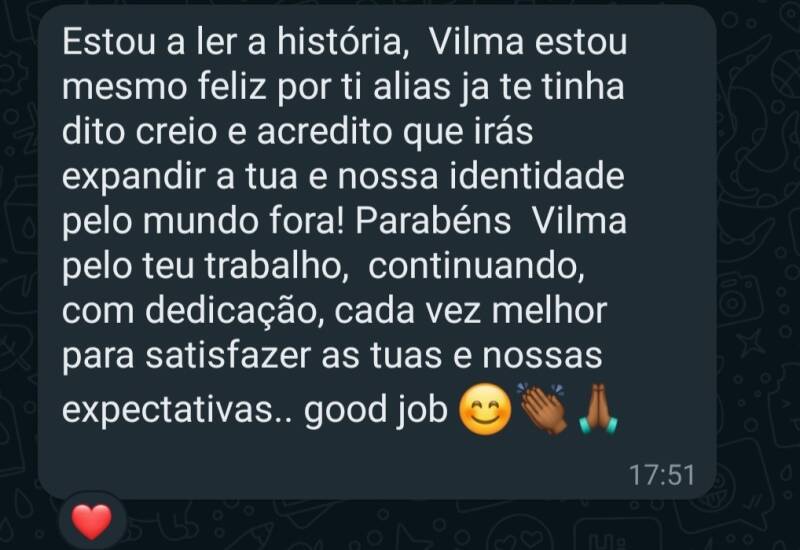The image size is (800, 550).
Task: Click the word "continuando,"
Action: [x=476, y=266]
